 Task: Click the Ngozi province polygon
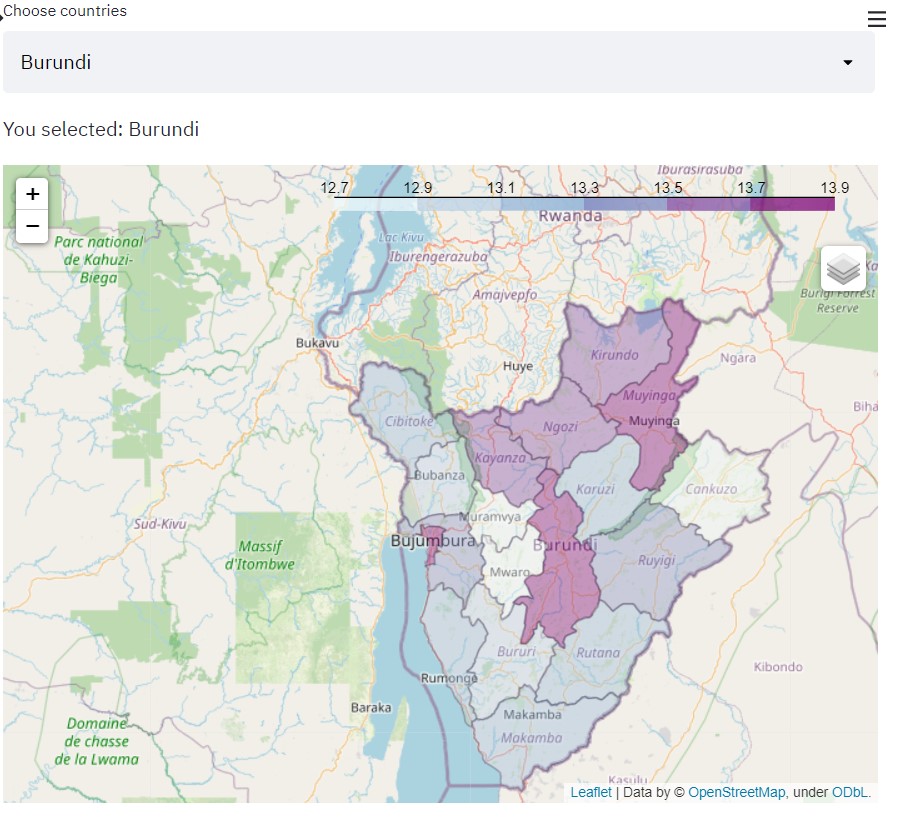560,425
